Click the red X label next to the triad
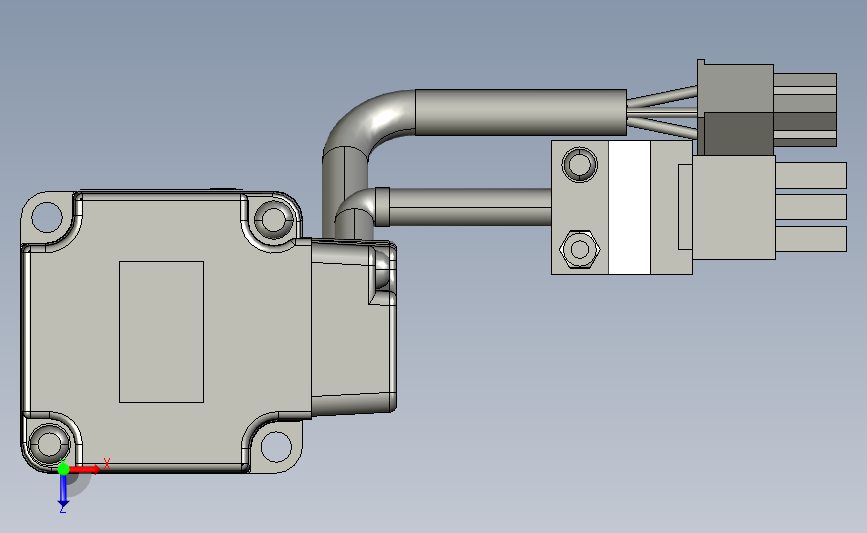The height and width of the screenshot is (533, 867). click(x=107, y=464)
